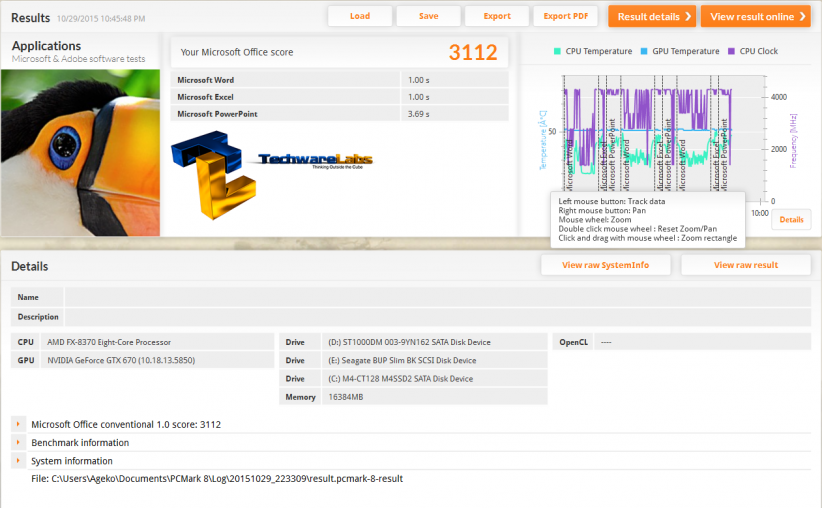Click the 3.69 s PowerPoint value

click(x=418, y=114)
